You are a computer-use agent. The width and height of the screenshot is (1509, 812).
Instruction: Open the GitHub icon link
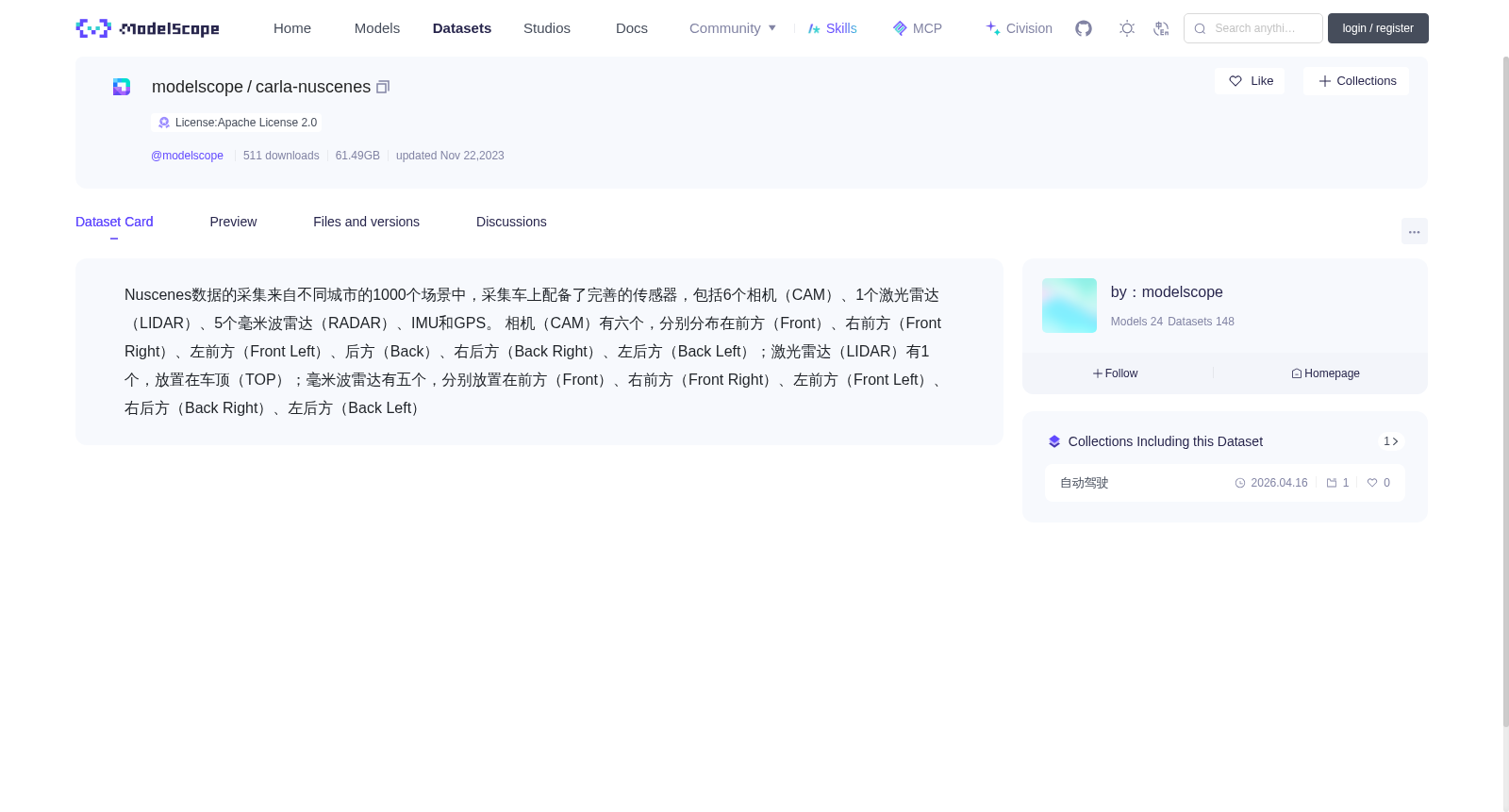tap(1084, 28)
